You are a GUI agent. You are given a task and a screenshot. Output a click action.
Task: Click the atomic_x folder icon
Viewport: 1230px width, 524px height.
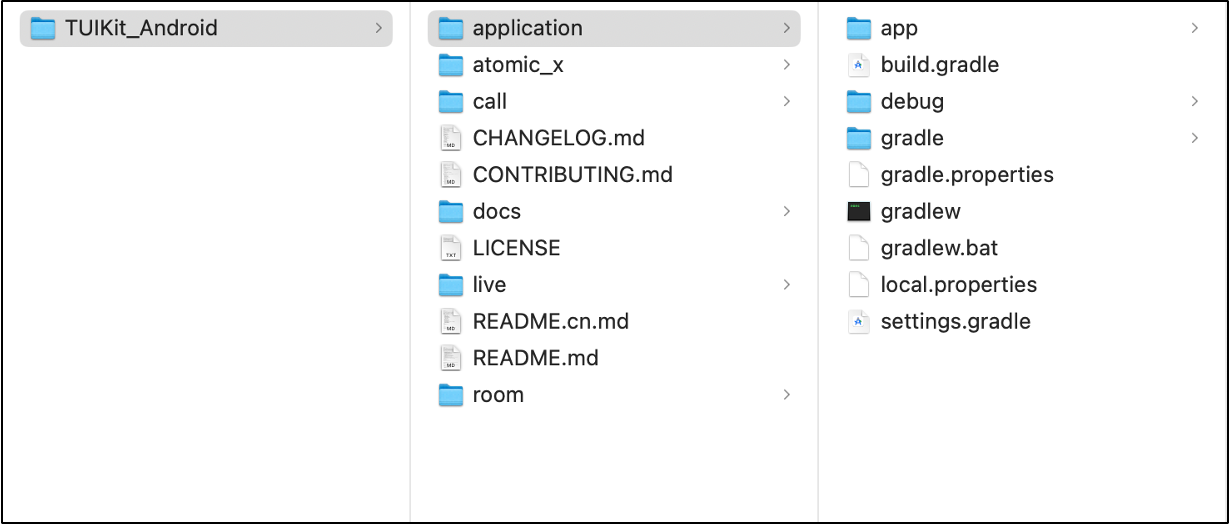click(451, 65)
